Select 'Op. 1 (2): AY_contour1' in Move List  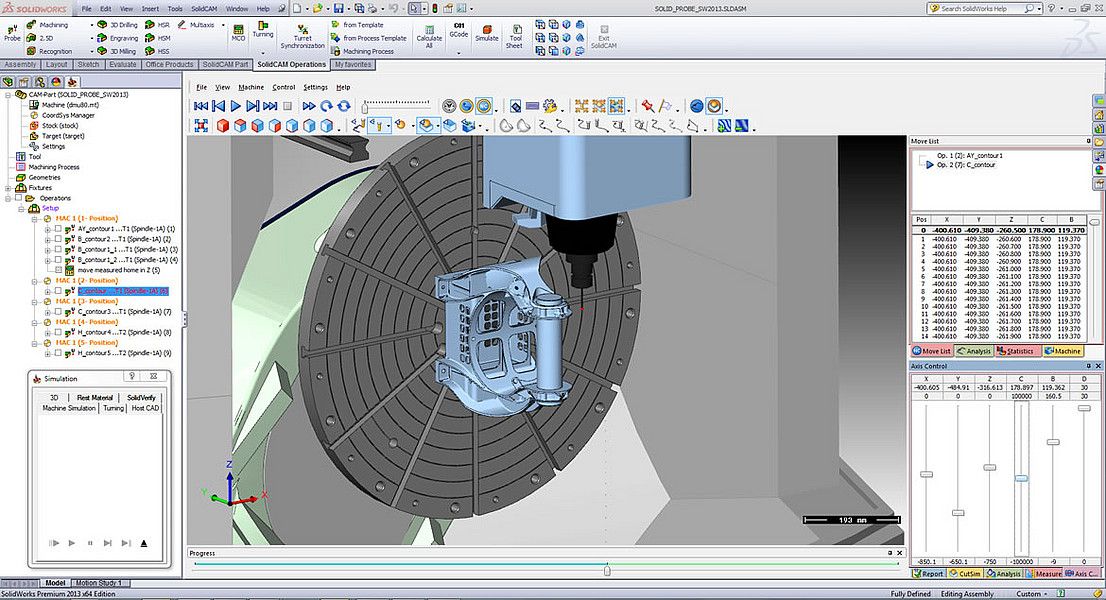[x=969, y=156]
